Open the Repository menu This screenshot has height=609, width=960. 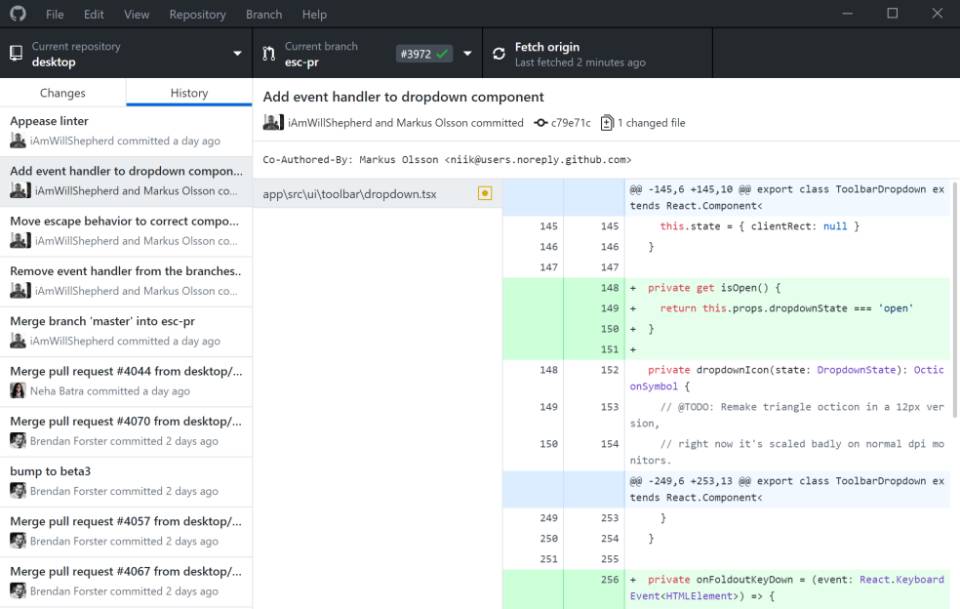click(x=197, y=14)
